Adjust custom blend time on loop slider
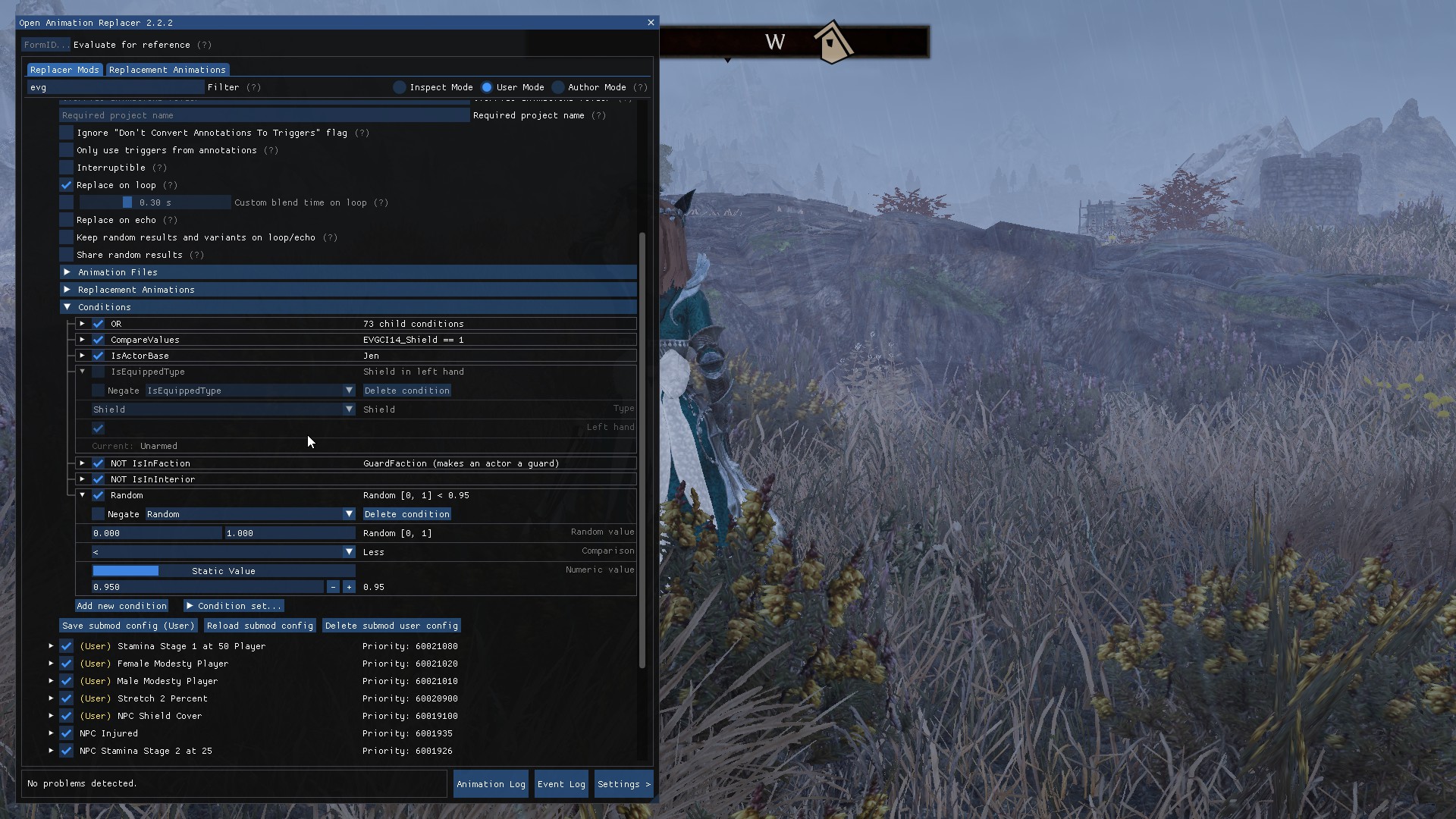This screenshot has width=1456, height=819. pos(155,202)
